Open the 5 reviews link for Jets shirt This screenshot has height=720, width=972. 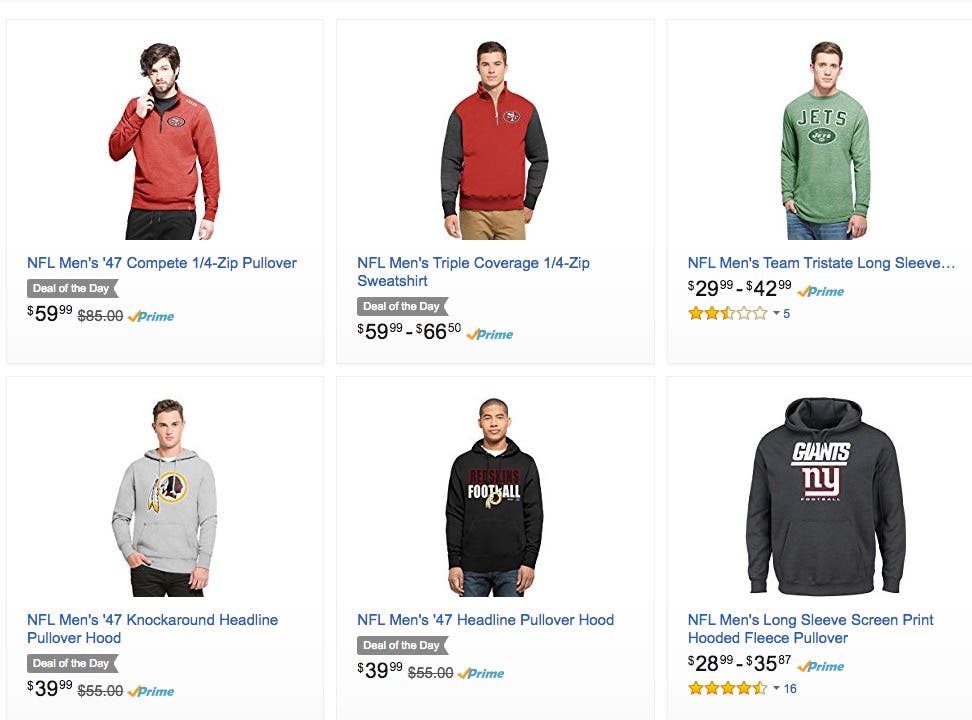786,314
